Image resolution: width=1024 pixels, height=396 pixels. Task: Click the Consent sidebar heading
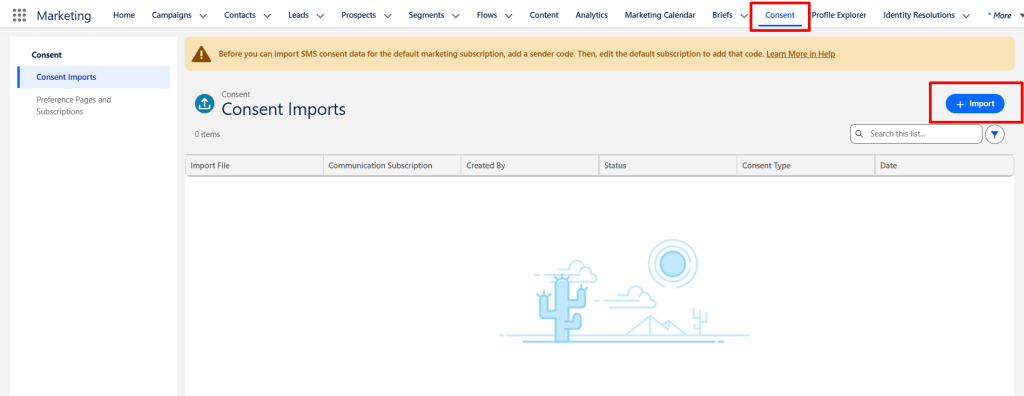[46, 55]
